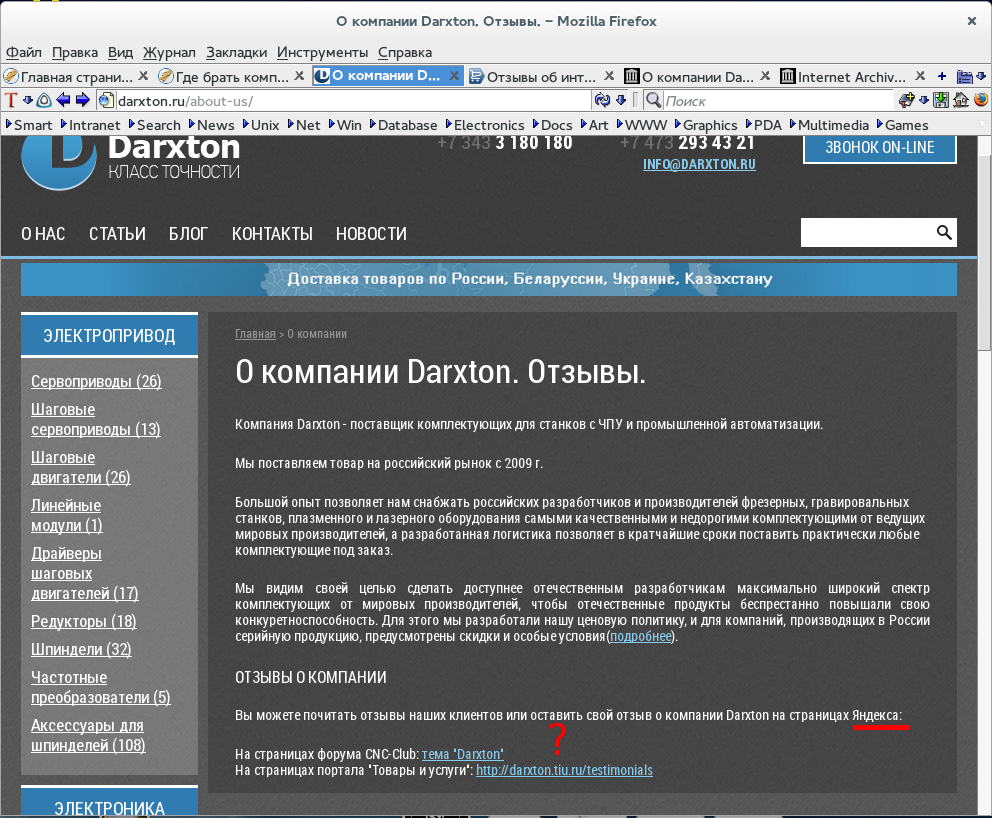Expand the Graphics bookmarks folder
The width and height of the screenshot is (992, 818).
(x=706, y=125)
